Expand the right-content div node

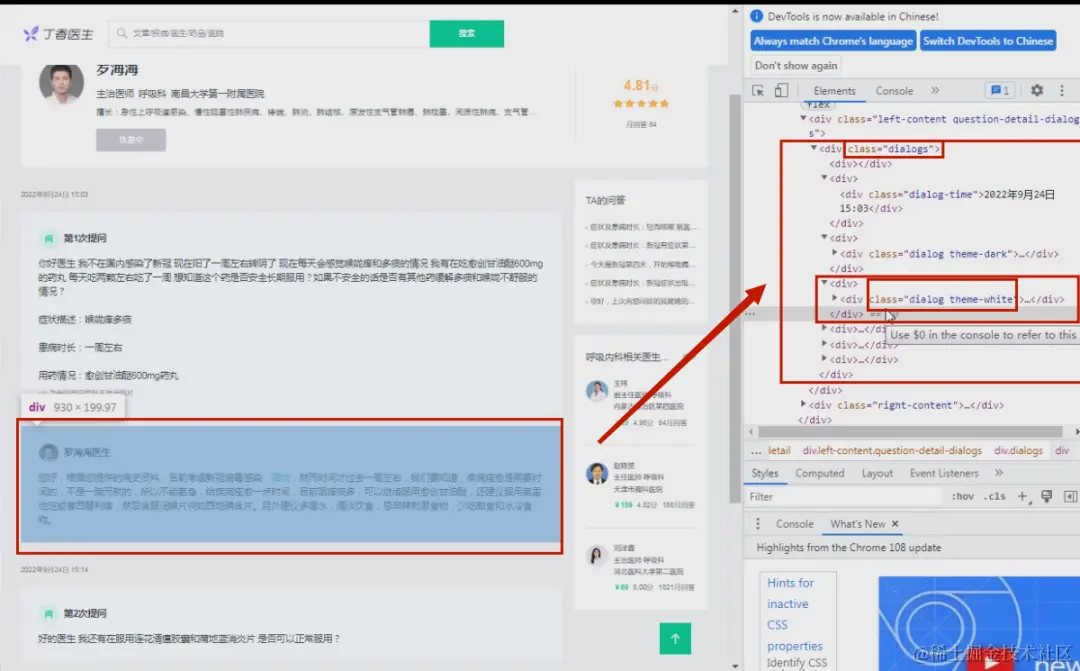(x=803, y=404)
